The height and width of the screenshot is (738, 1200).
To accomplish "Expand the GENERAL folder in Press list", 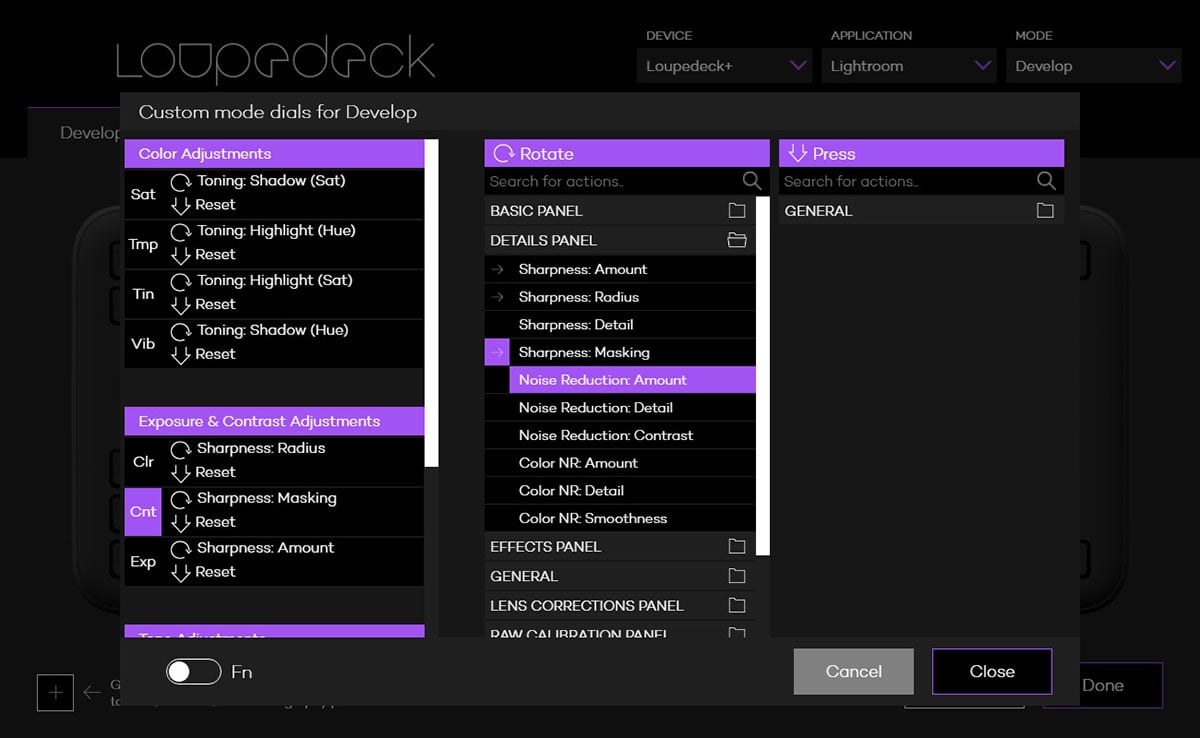I will [921, 211].
